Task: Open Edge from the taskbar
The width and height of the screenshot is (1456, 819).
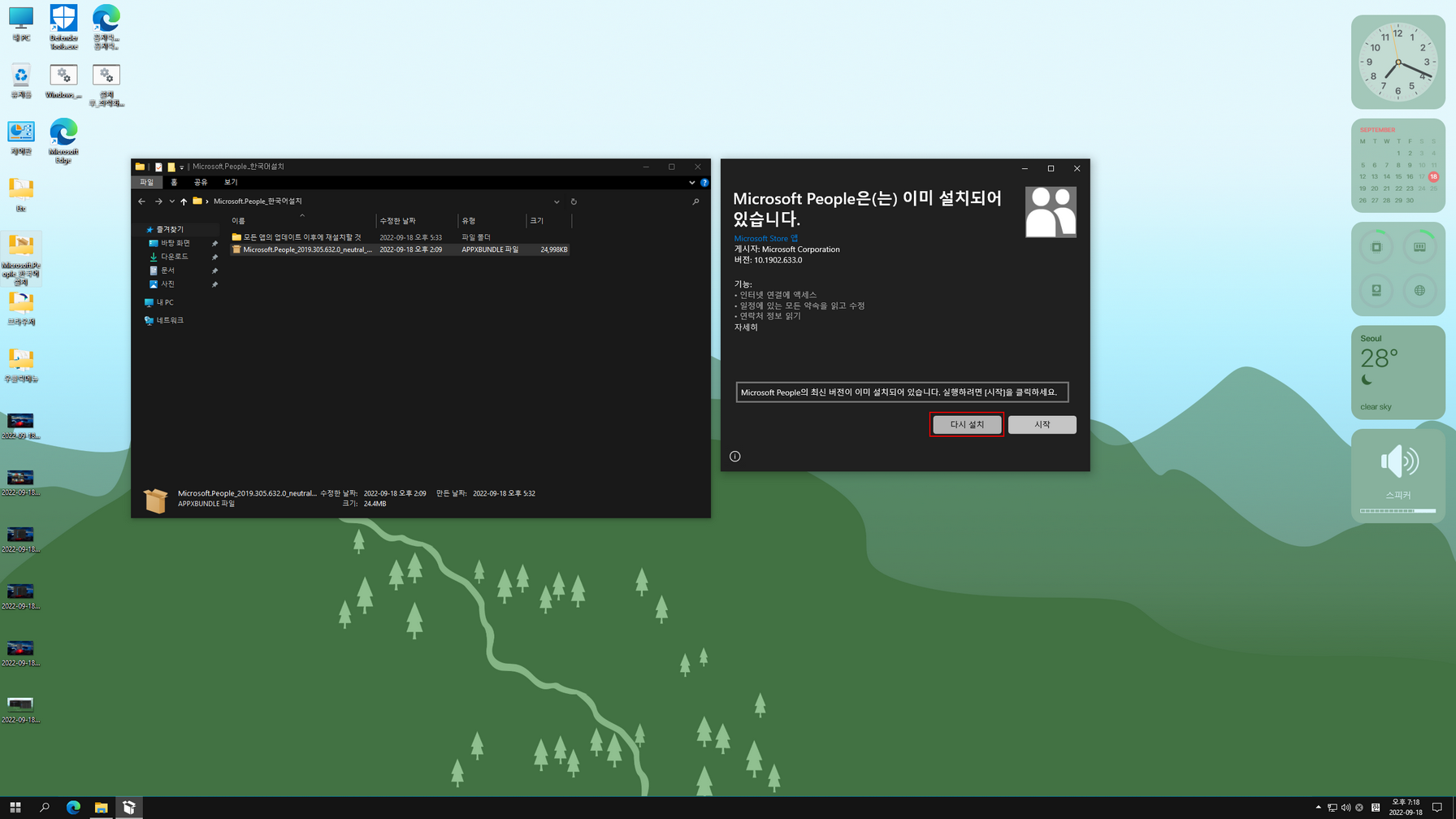Action: (x=73, y=808)
